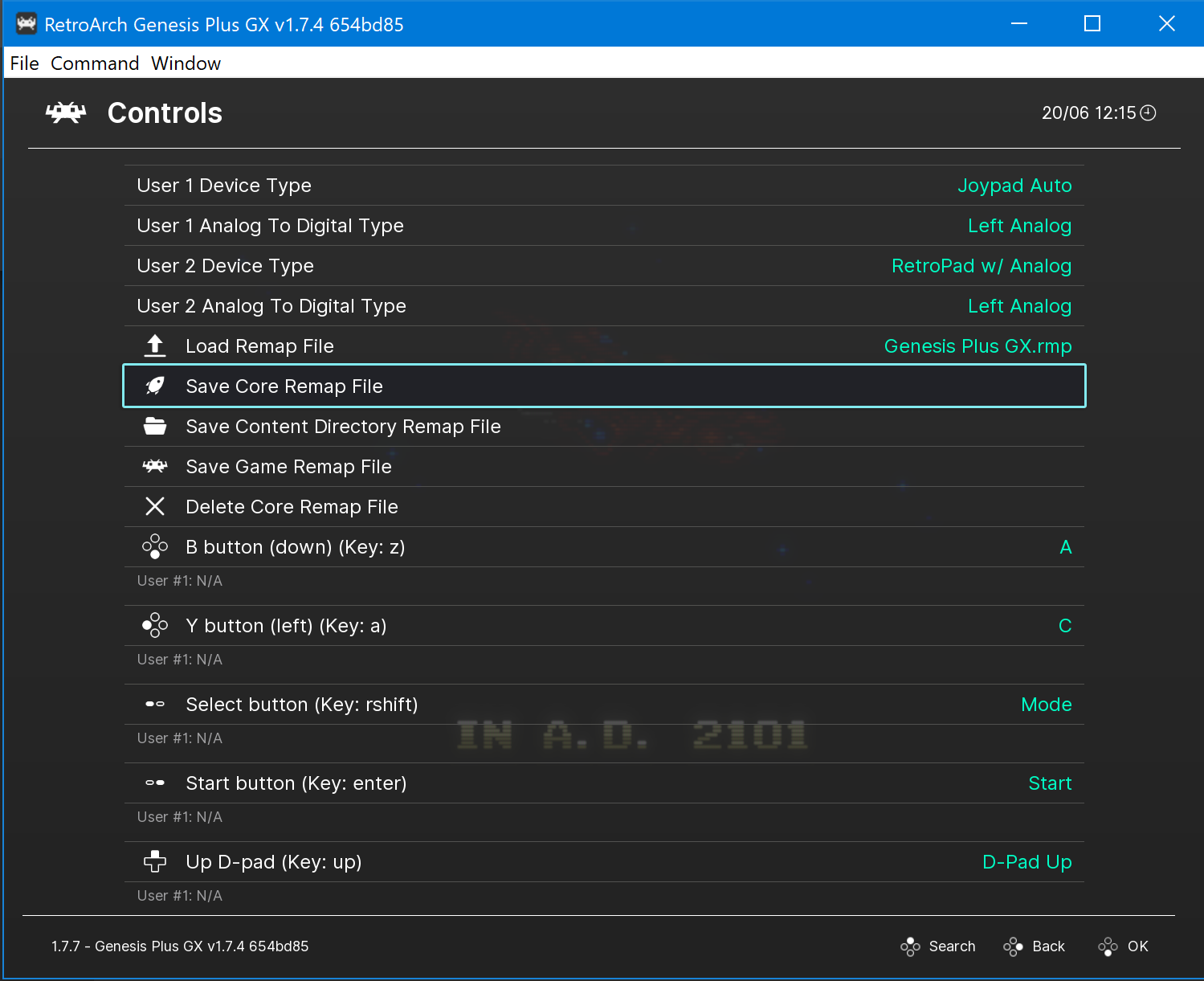Click the window title RetroArch Genesis Plus GX
The width and height of the screenshot is (1204, 981).
tap(224, 25)
